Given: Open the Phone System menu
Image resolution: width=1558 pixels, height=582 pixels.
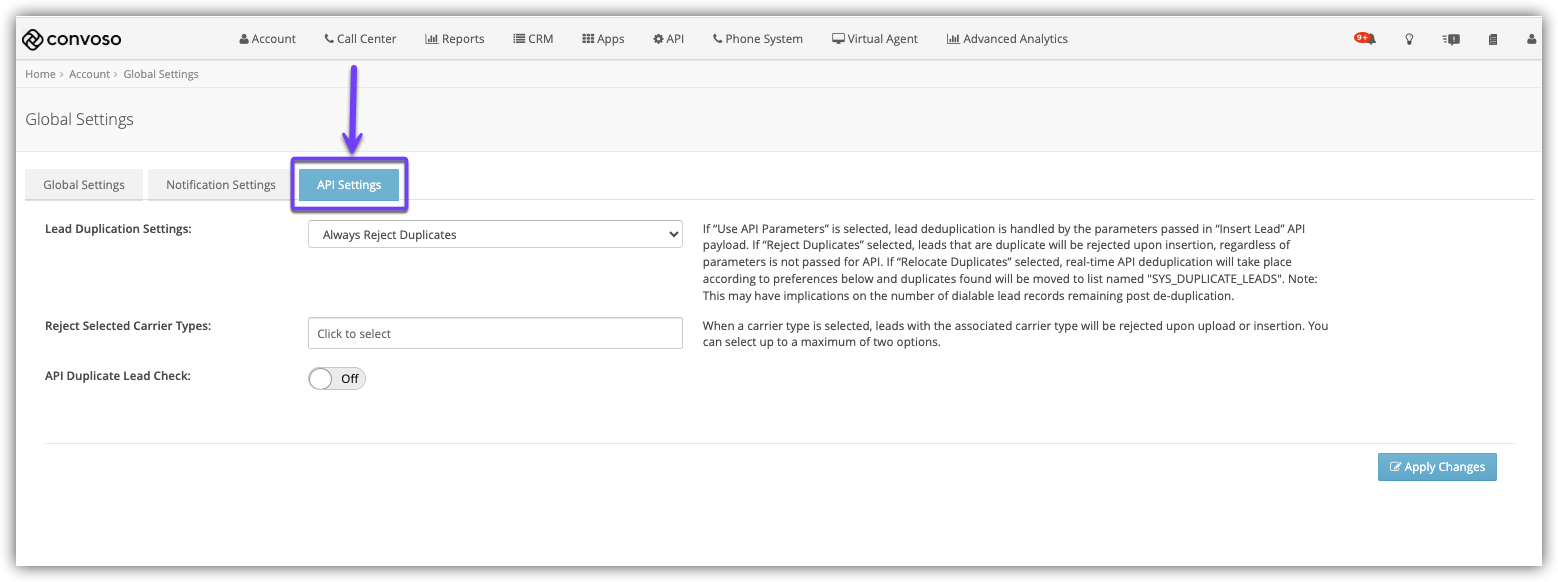Looking at the screenshot, I should (x=757, y=39).
